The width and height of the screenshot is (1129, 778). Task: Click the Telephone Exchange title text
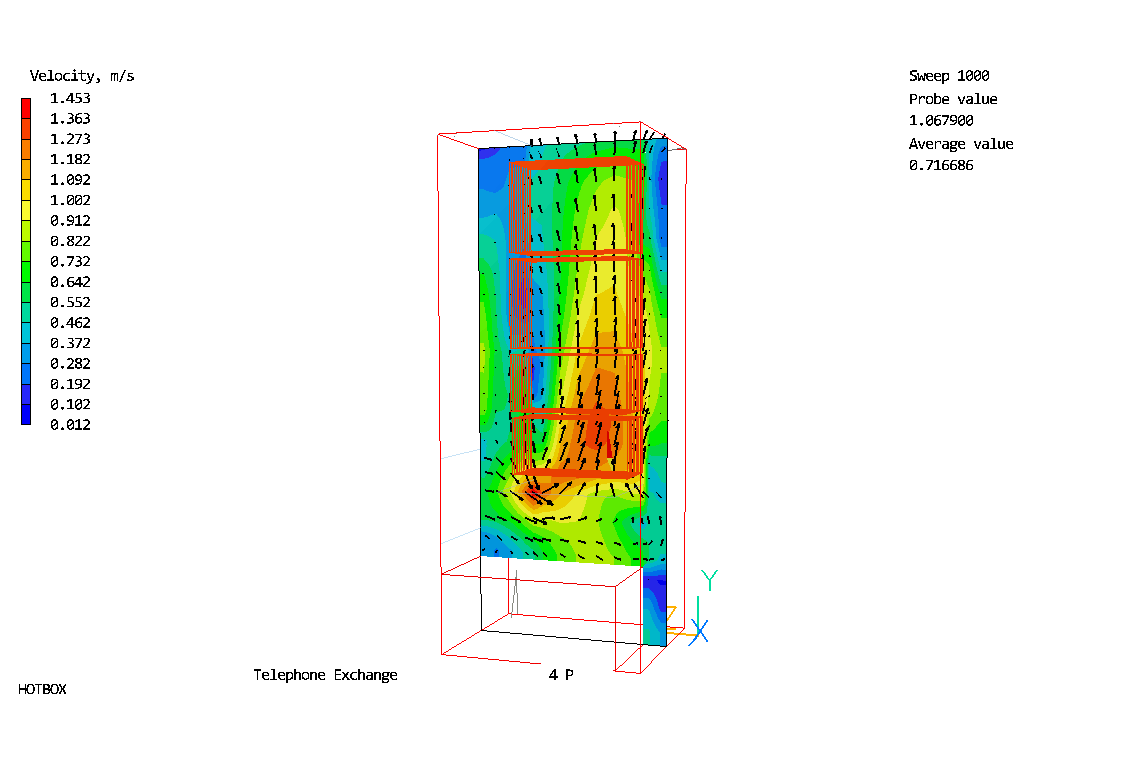pos(325,675)
